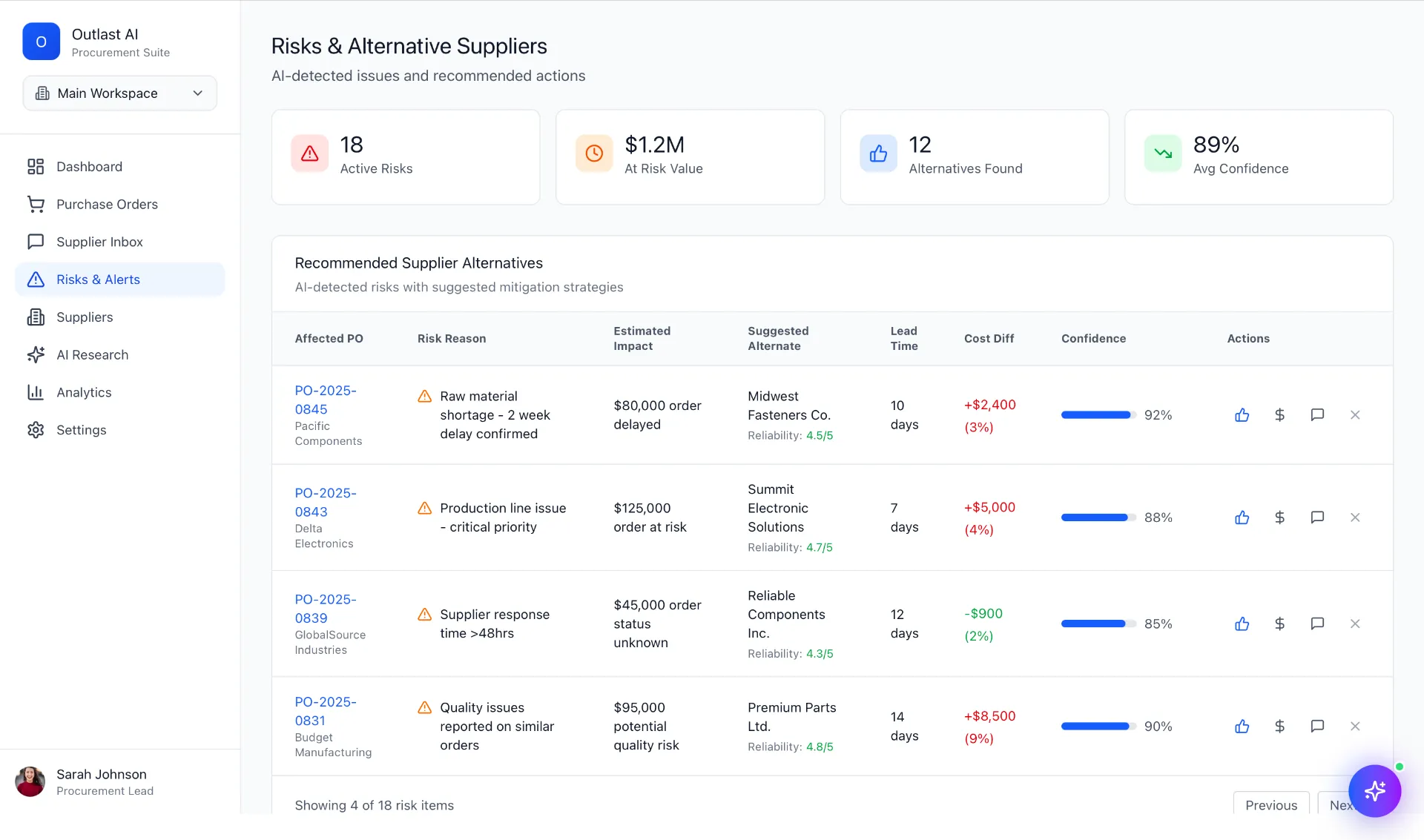Click the Active Risks warning triangle icon
1424x840 pixels.
coord(310,153)
